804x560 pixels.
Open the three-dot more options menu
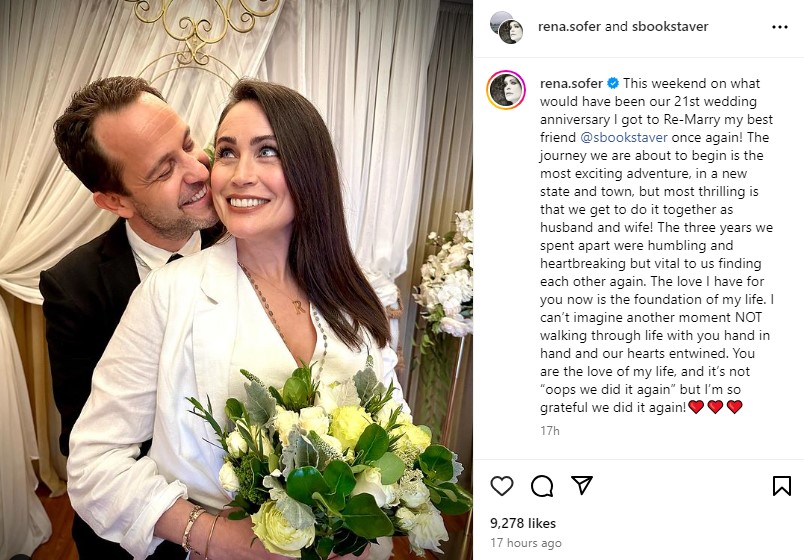pos(779,27)
